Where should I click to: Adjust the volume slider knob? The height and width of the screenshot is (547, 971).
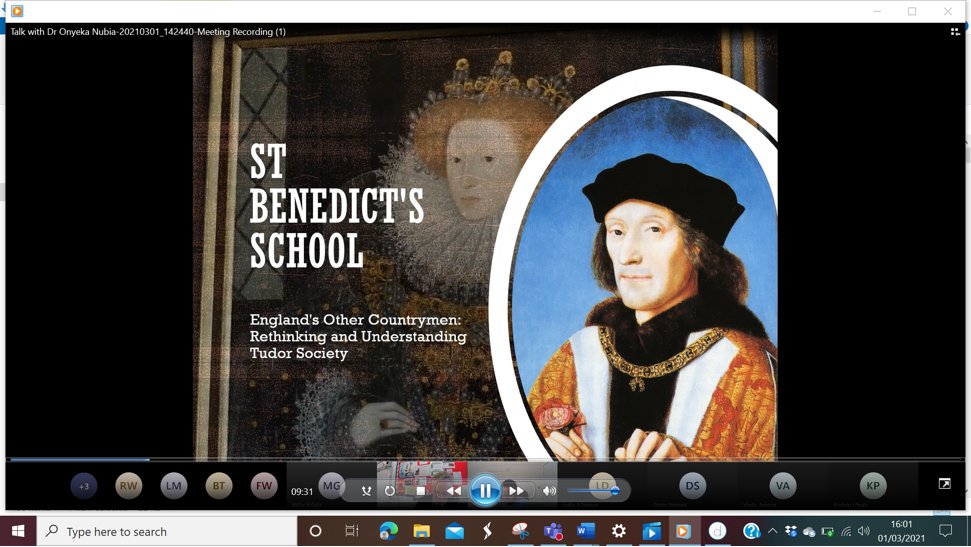click(x=615, y=491)
